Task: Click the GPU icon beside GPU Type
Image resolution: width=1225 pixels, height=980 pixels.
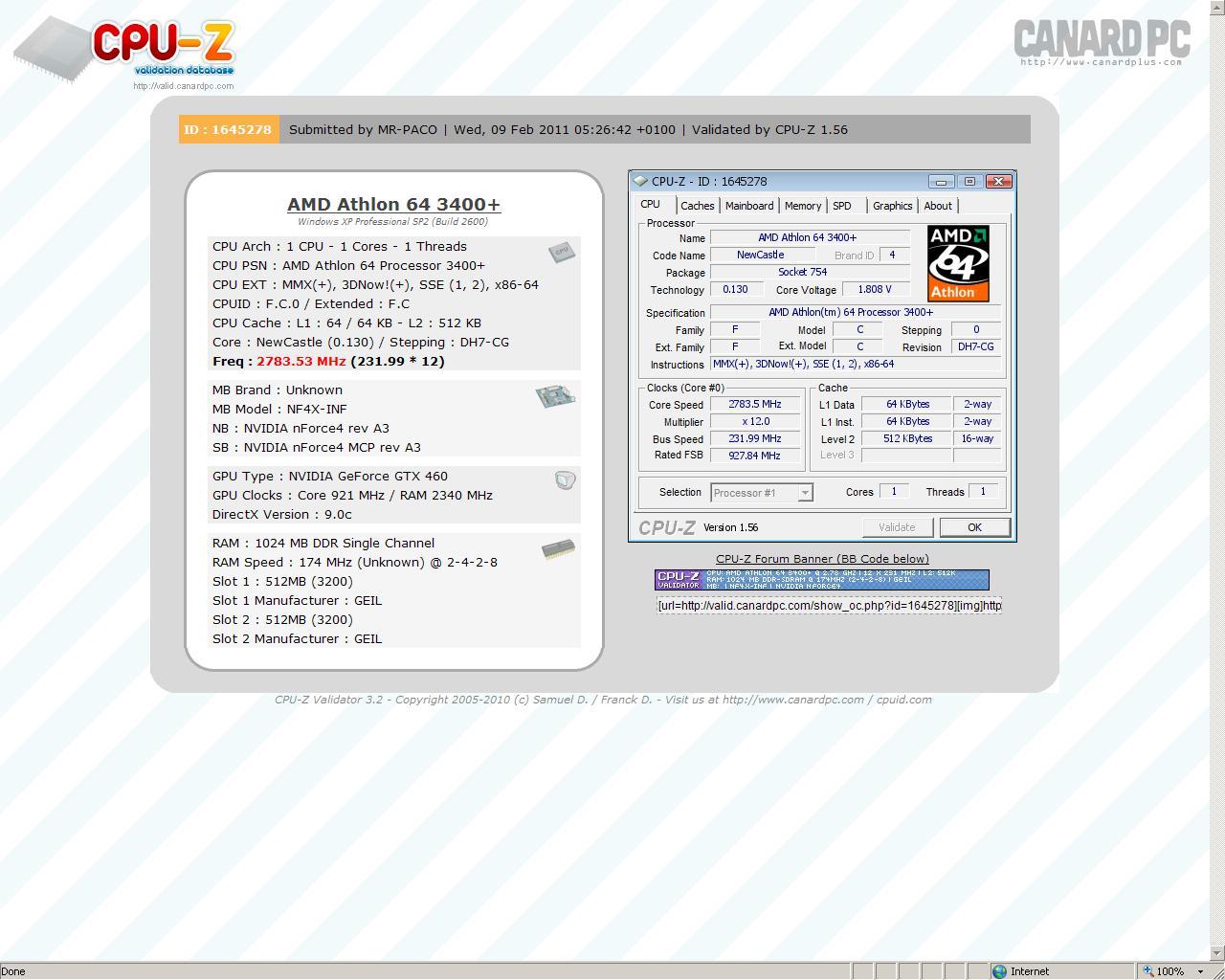Action: (x=565, y=479)
